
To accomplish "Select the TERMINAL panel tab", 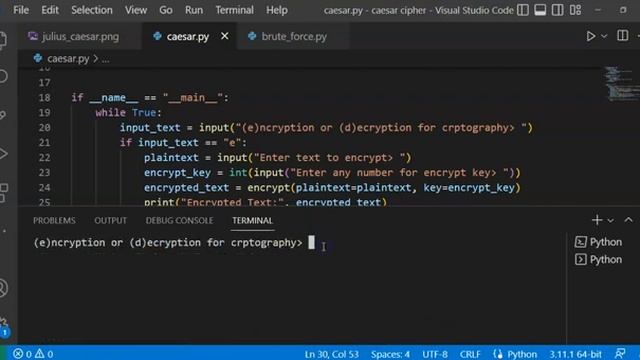I will click(x=252, y=220).
